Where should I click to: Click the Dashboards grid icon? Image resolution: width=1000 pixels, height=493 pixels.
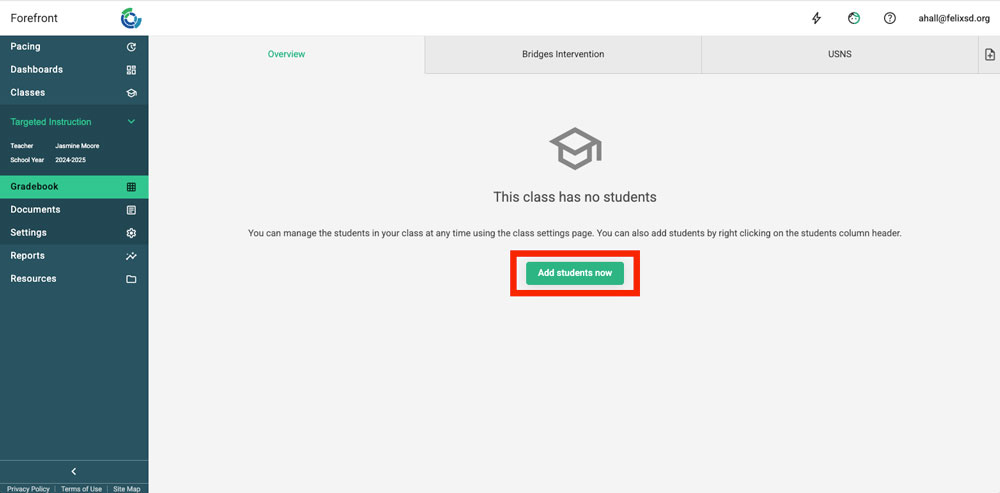(131, 70)
